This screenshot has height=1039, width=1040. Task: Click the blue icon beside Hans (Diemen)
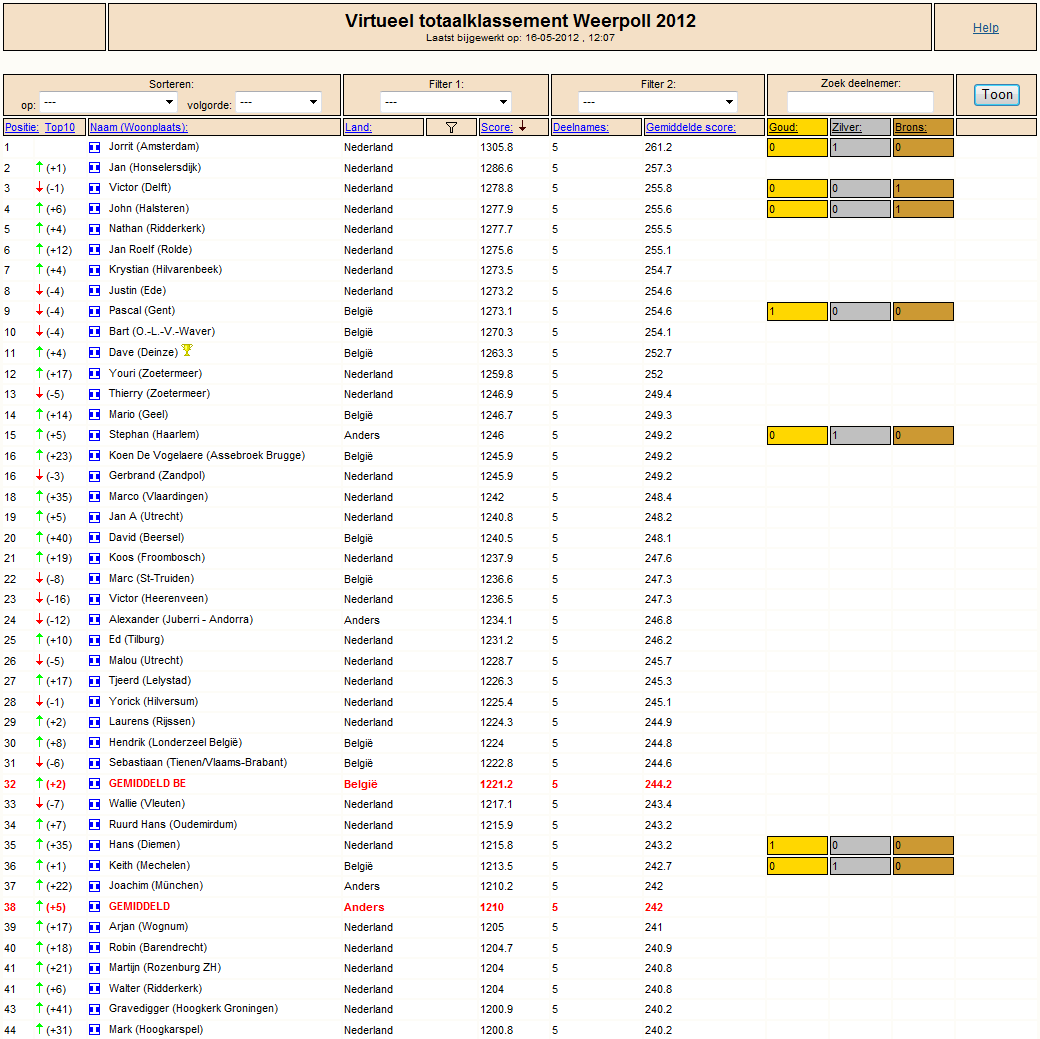[94, 845]
